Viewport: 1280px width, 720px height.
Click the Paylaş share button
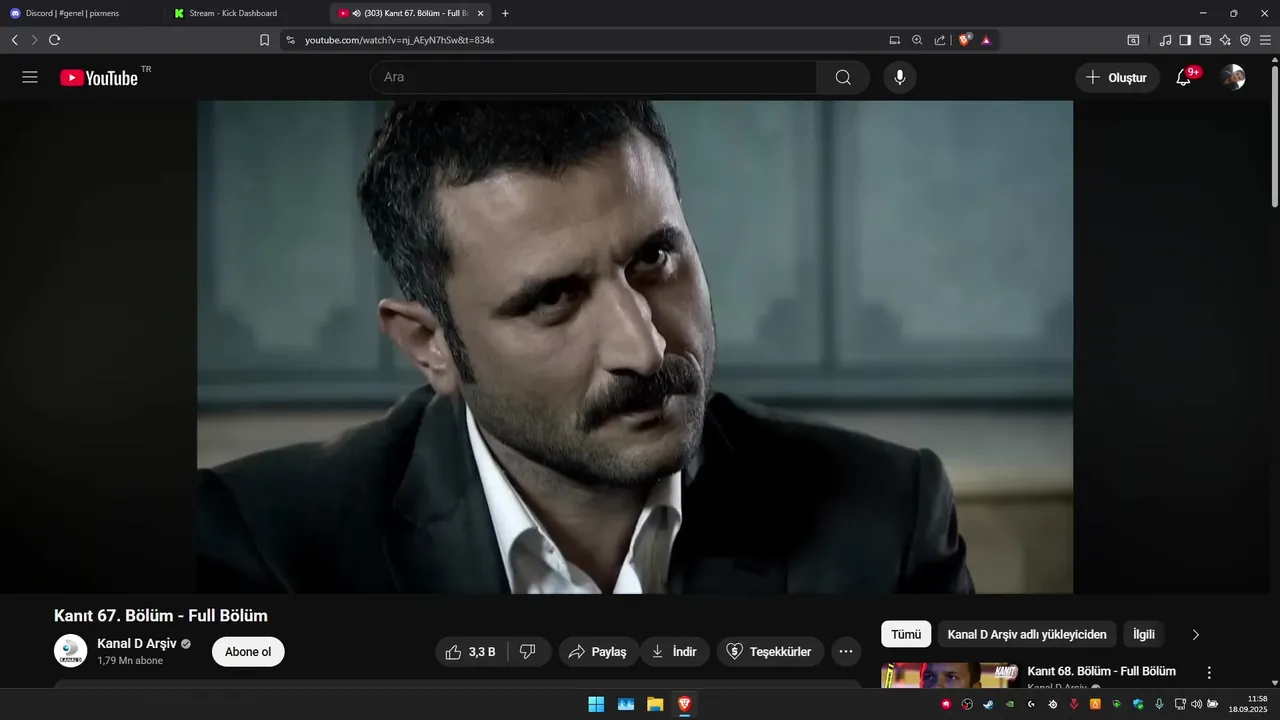point(598,652)
